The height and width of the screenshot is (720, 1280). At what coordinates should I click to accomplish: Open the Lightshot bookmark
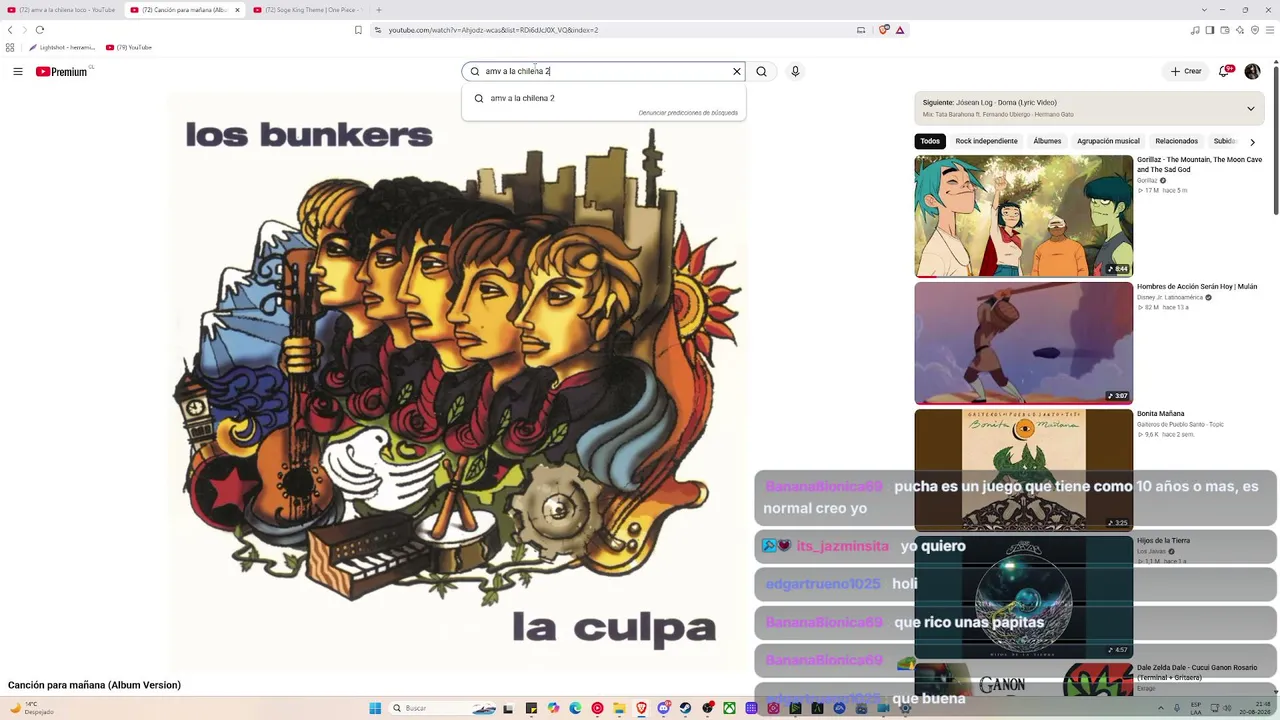tap(62, 47)
